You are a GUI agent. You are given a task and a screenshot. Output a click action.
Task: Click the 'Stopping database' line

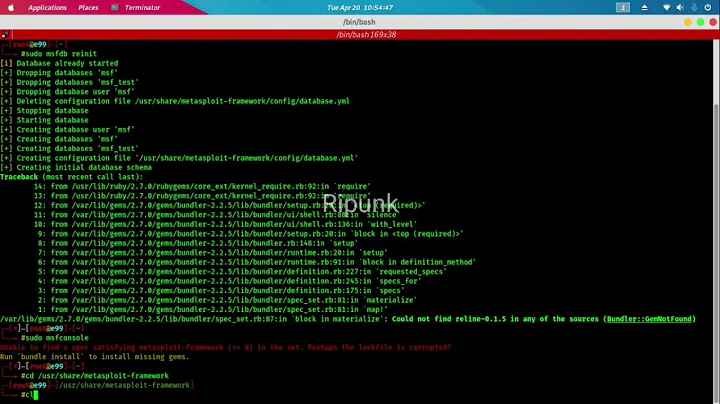pyautogui.click(x=45, y=111)
